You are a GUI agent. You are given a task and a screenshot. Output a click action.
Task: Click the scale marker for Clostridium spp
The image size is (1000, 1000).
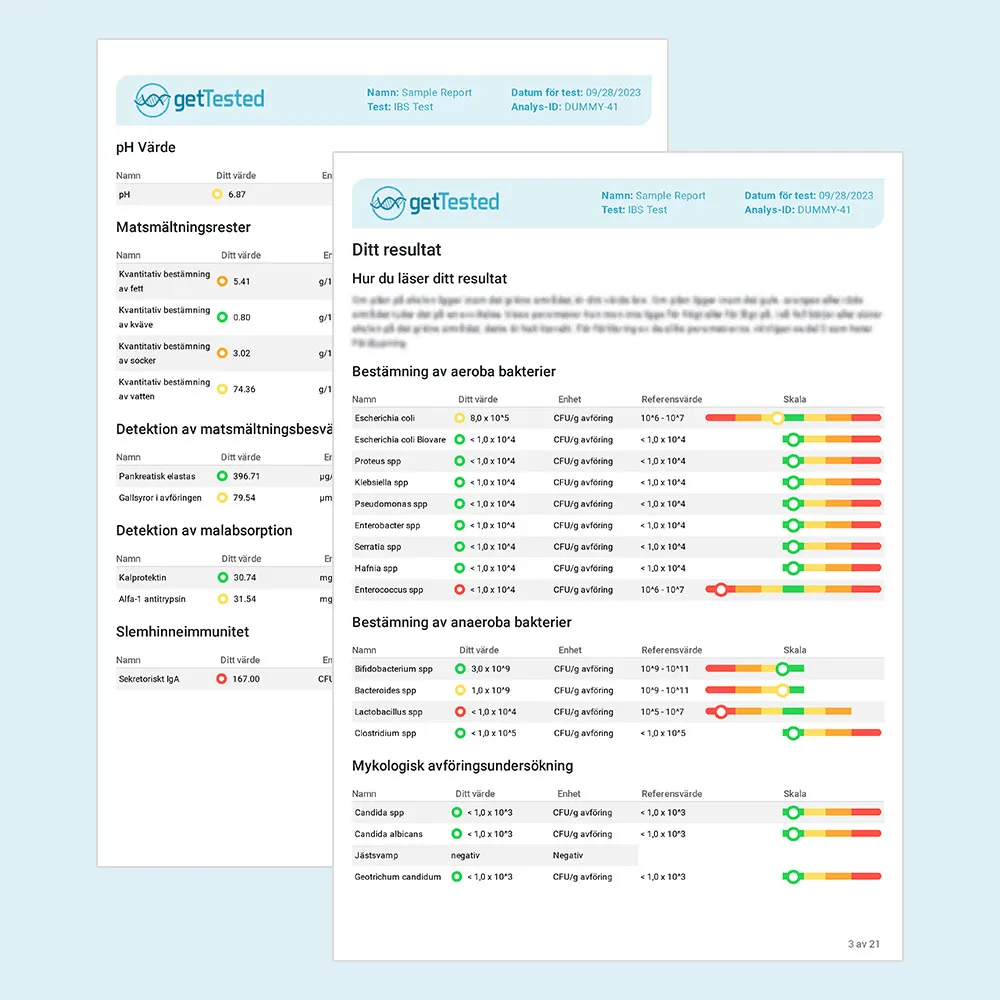(x=793, y=733)
